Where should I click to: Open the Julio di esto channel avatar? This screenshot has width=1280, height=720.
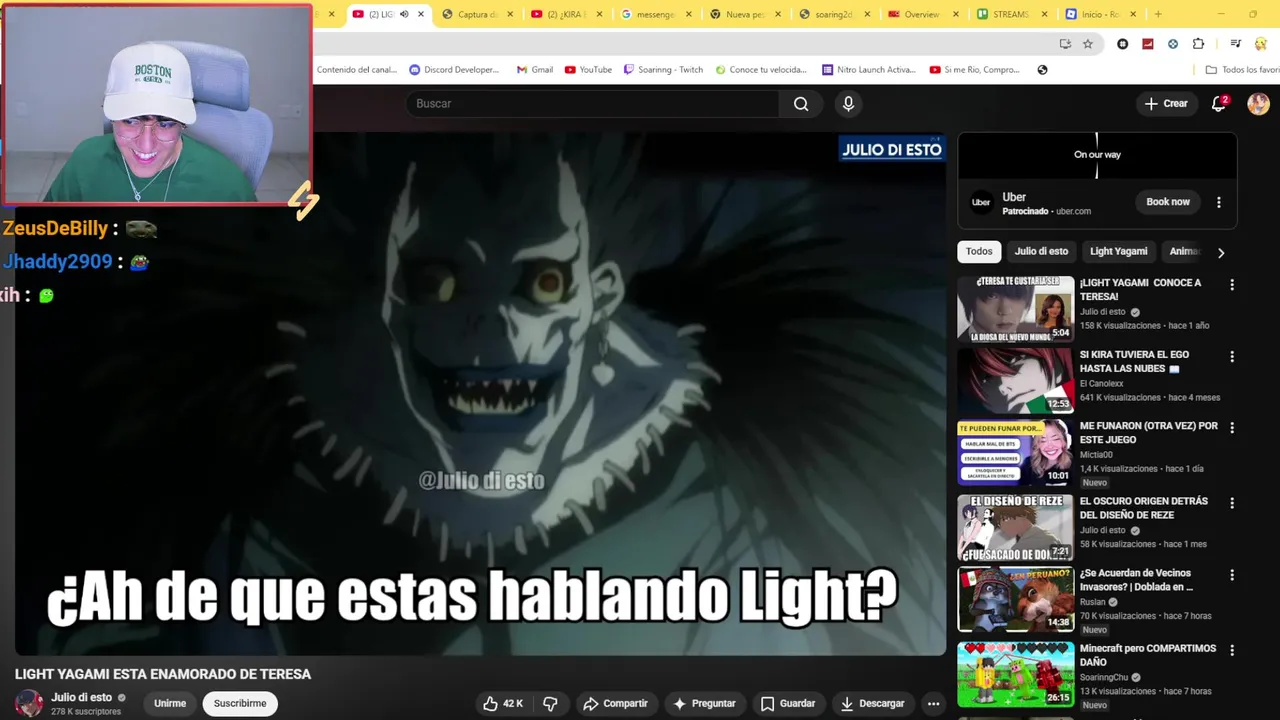(x=29, y=703)
